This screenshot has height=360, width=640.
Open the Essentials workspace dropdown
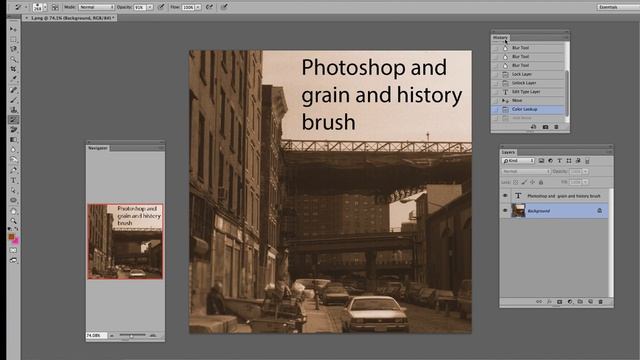pos(618,7)
